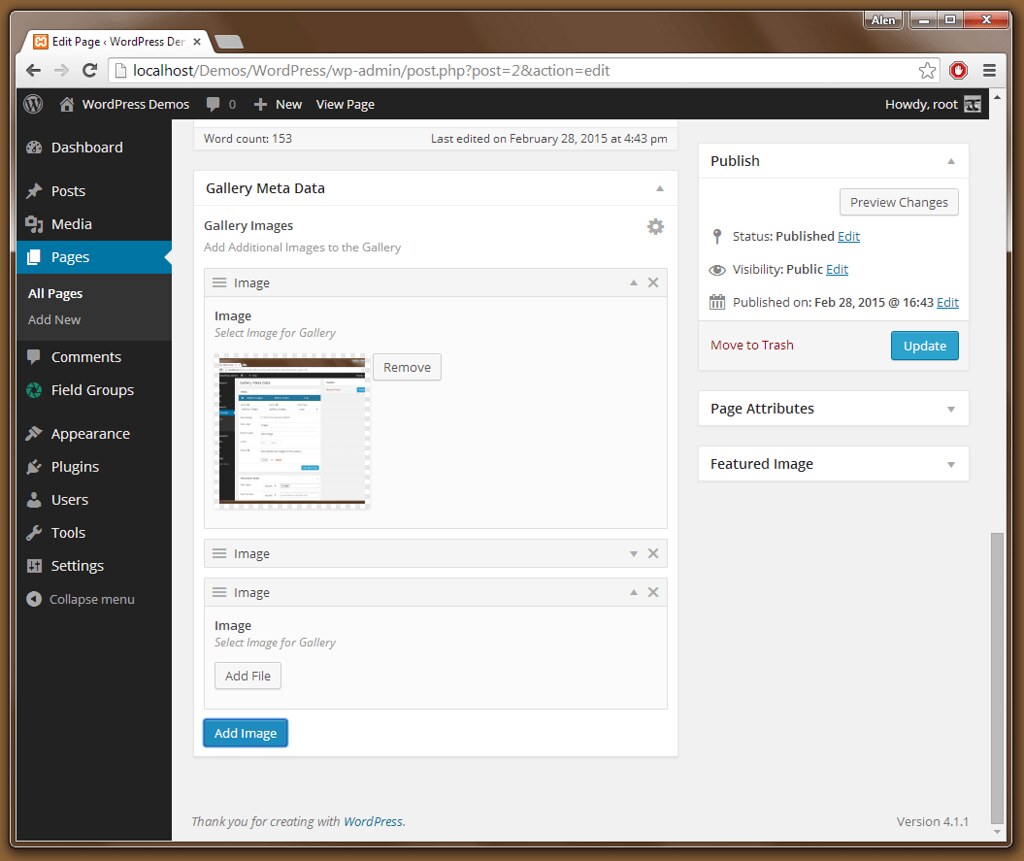Click the calendar icon beside Published on

(717, 302)
